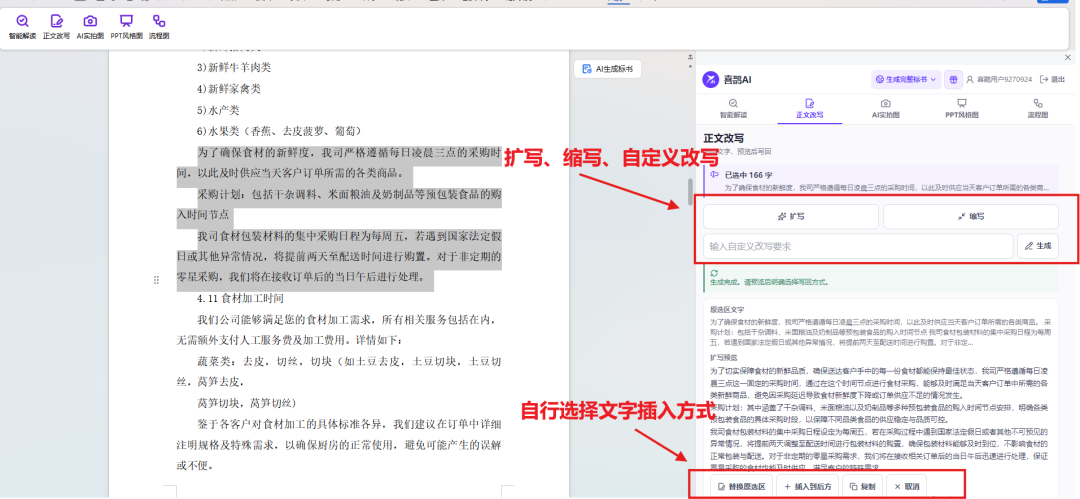Click the 缩写 condense-text button

(970, 216)
